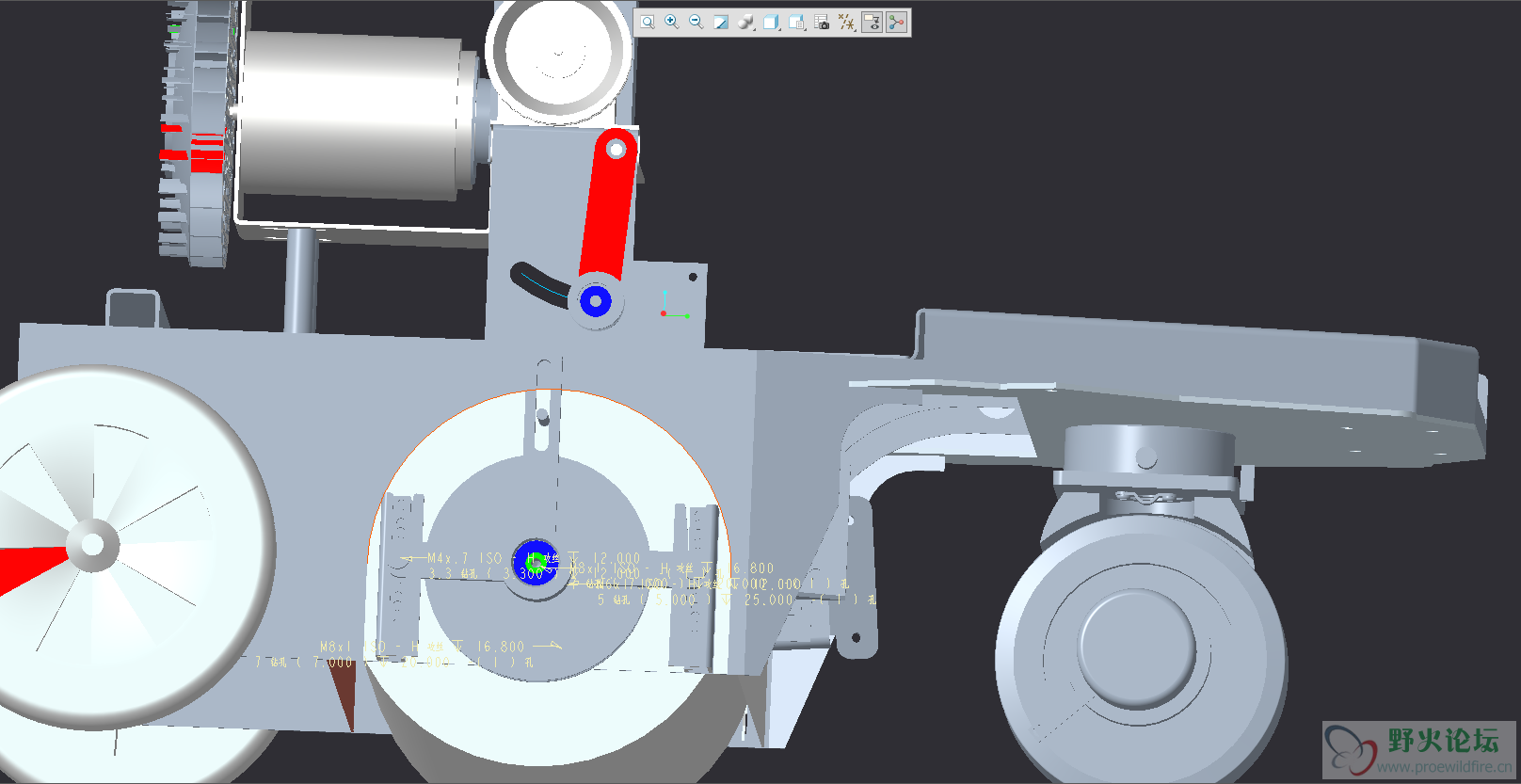Select the Zoom Out tool
The image size is (1521, 784).
(696, 23)
